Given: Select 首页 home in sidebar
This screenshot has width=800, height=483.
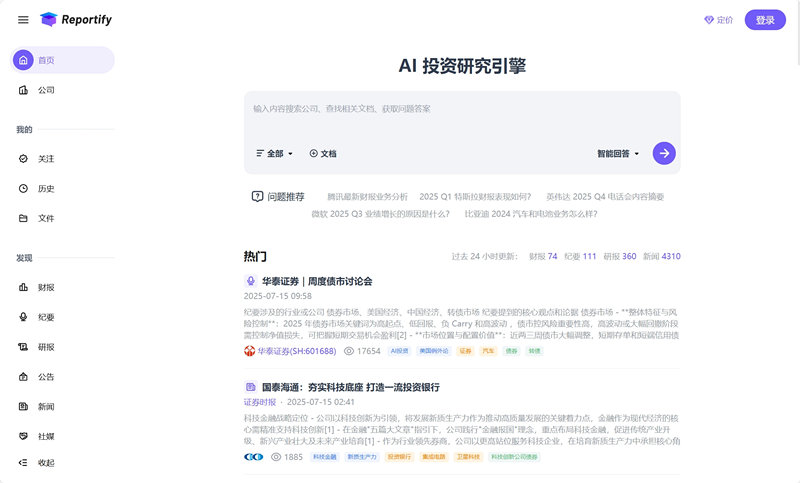Looking at the screenshot, I should tap(62, 60).
